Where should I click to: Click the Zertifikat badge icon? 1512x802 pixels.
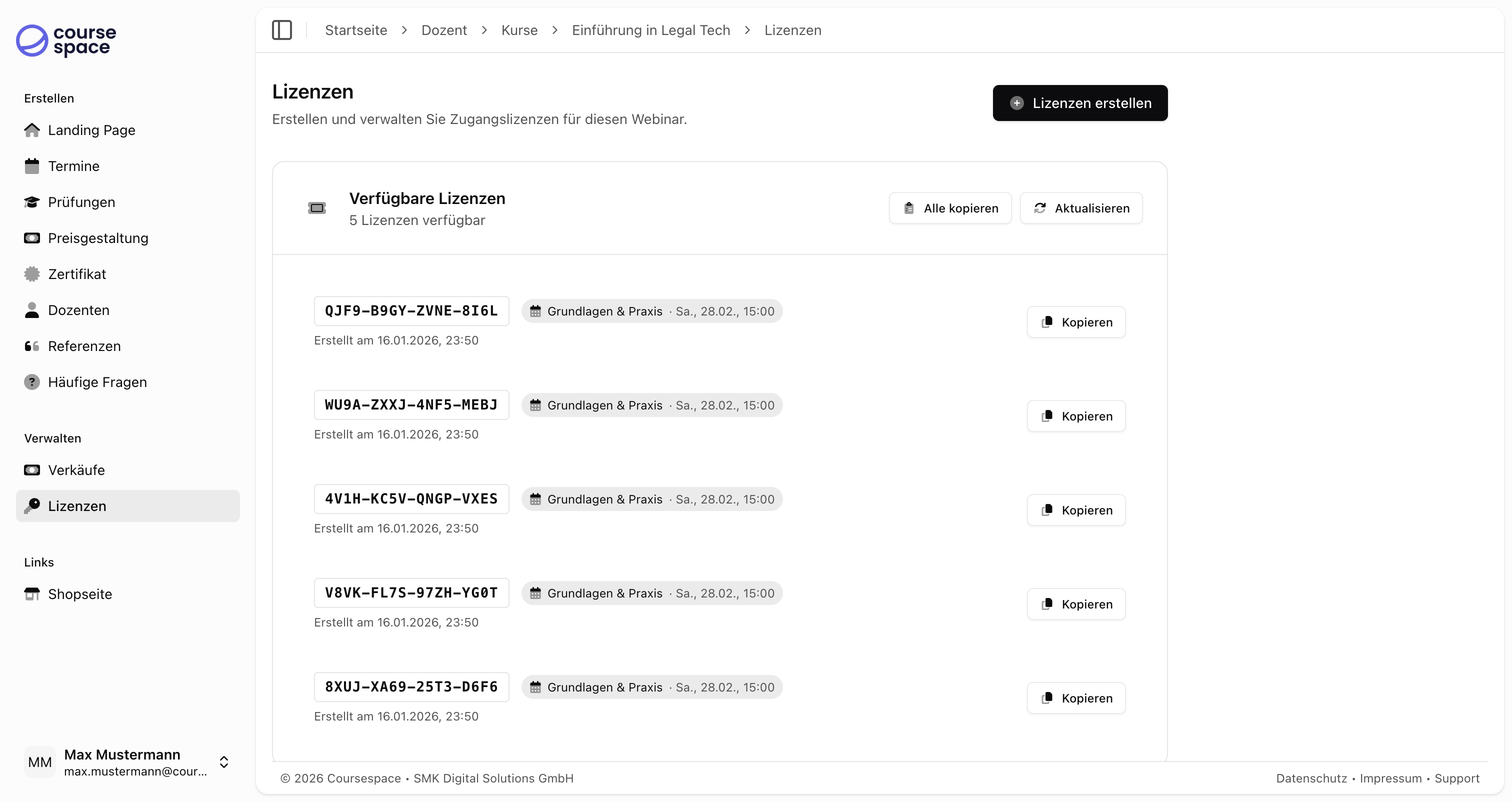coord(31,274)
